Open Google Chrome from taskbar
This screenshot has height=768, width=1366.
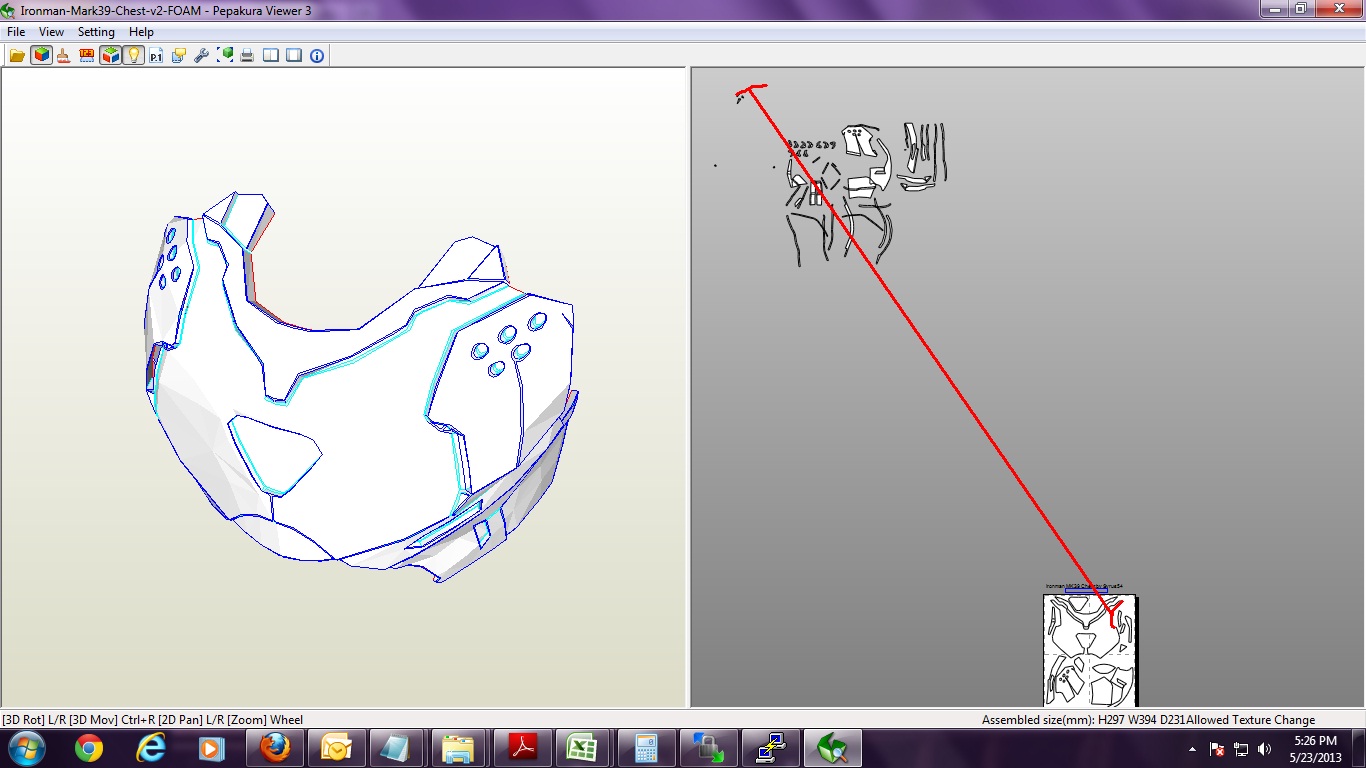point(88,748)
